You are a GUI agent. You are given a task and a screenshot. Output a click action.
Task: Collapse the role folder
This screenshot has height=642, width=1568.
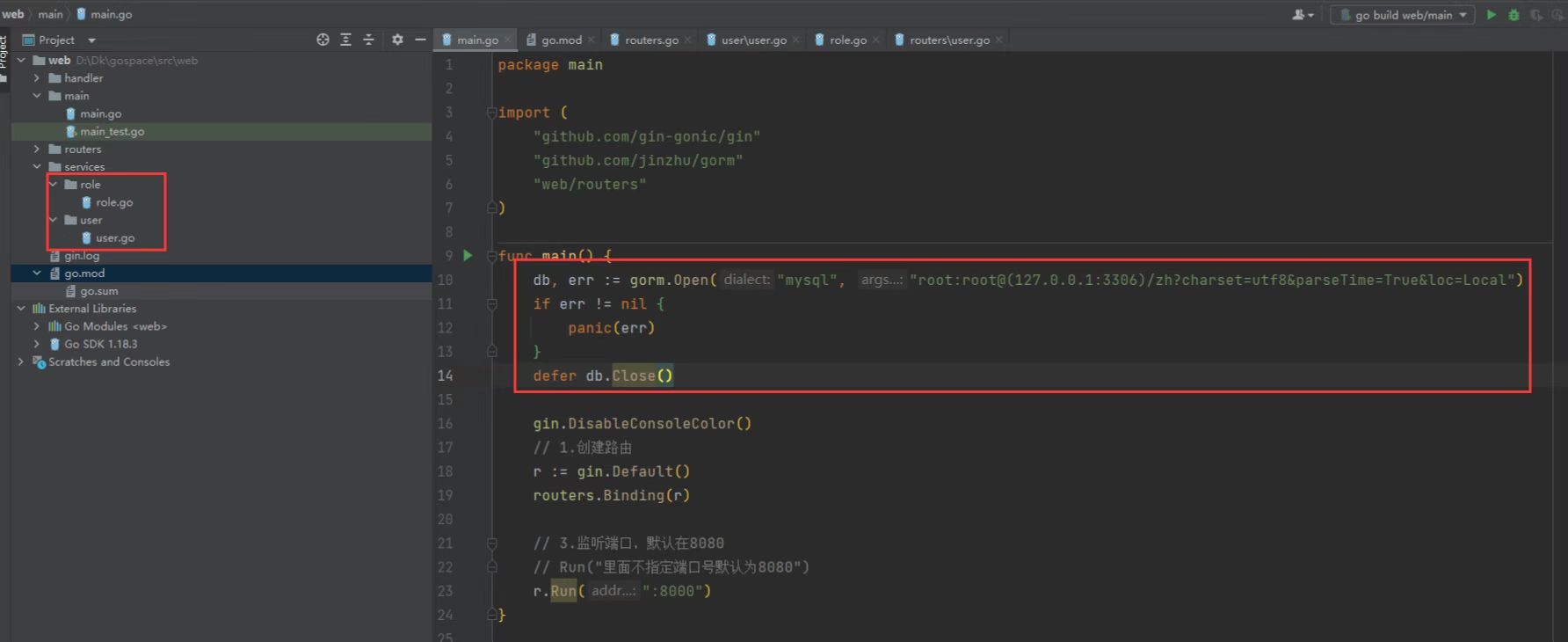[53, 185]
